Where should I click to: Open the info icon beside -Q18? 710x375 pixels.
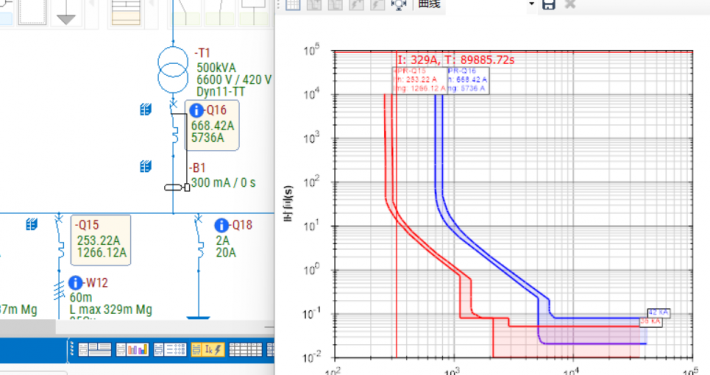221,225
